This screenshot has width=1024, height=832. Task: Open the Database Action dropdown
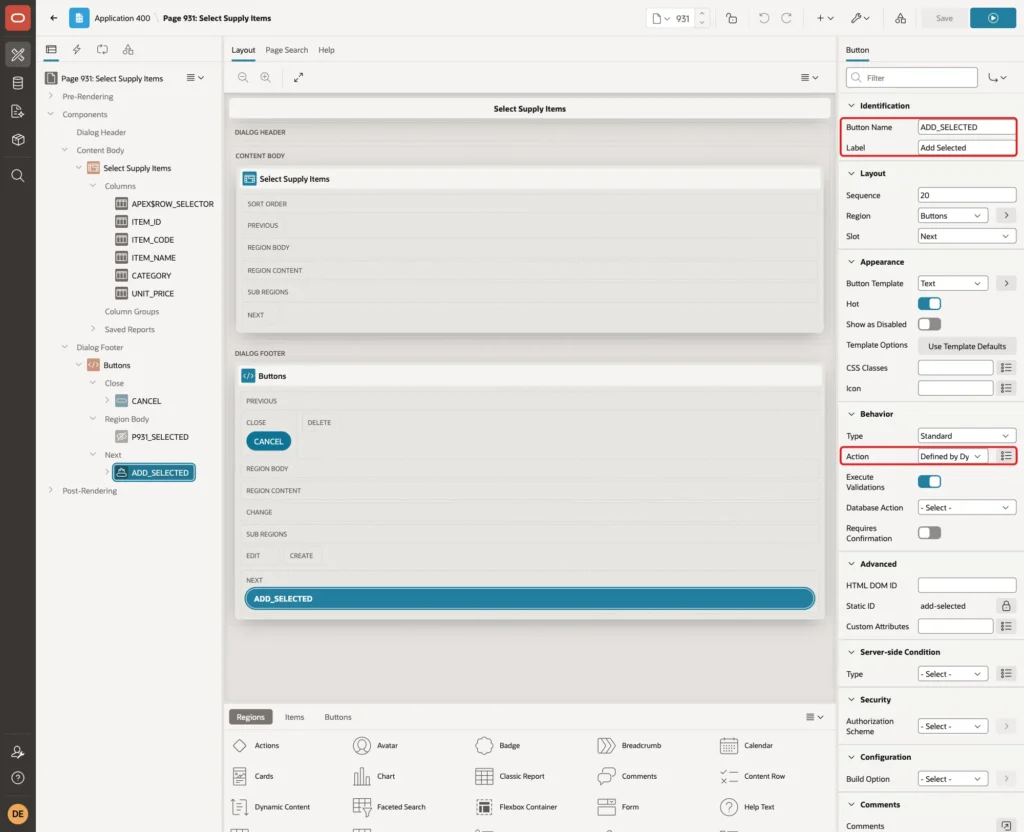coord(967,508)
